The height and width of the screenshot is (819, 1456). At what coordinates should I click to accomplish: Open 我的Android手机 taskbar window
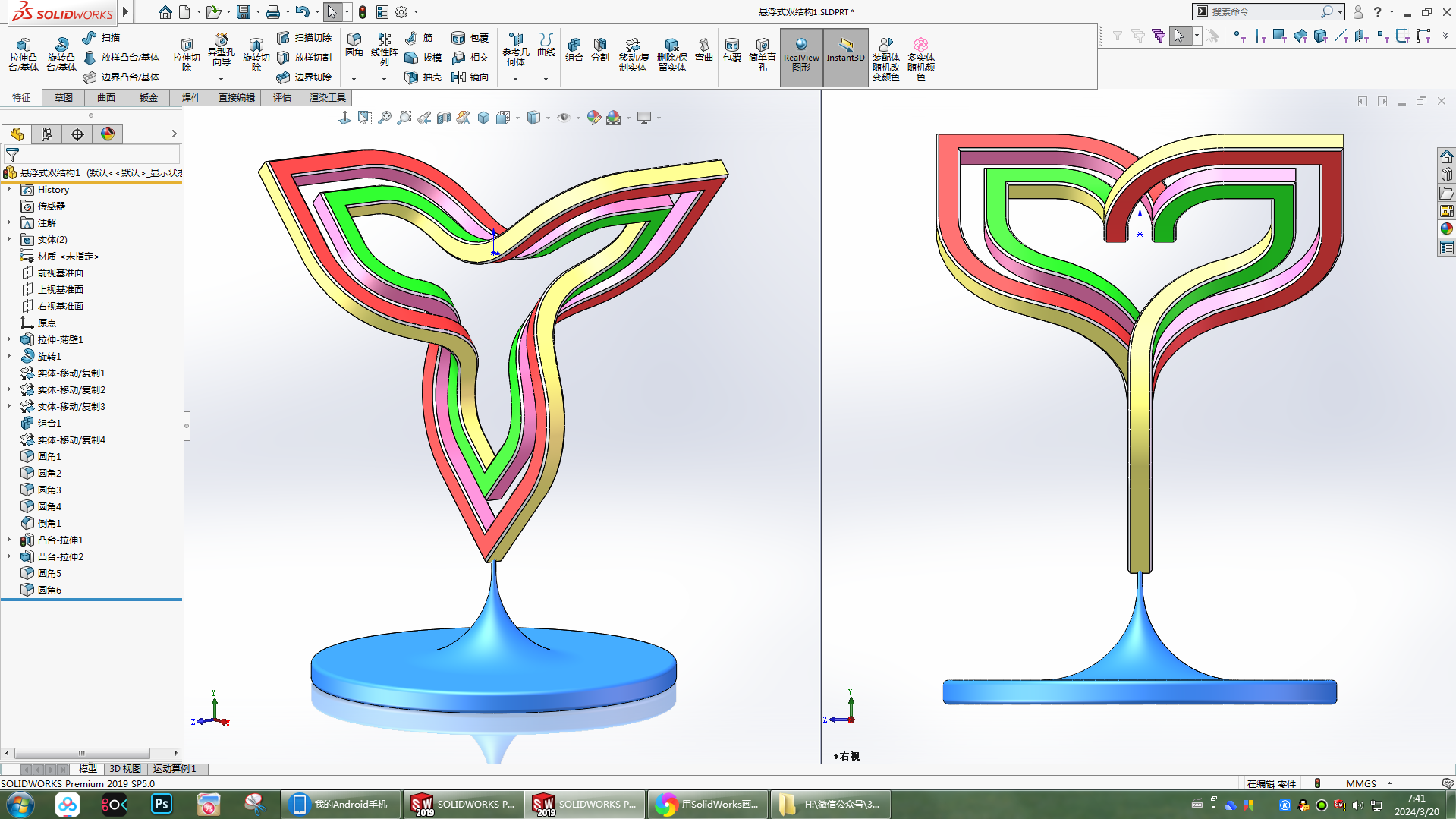341,805
